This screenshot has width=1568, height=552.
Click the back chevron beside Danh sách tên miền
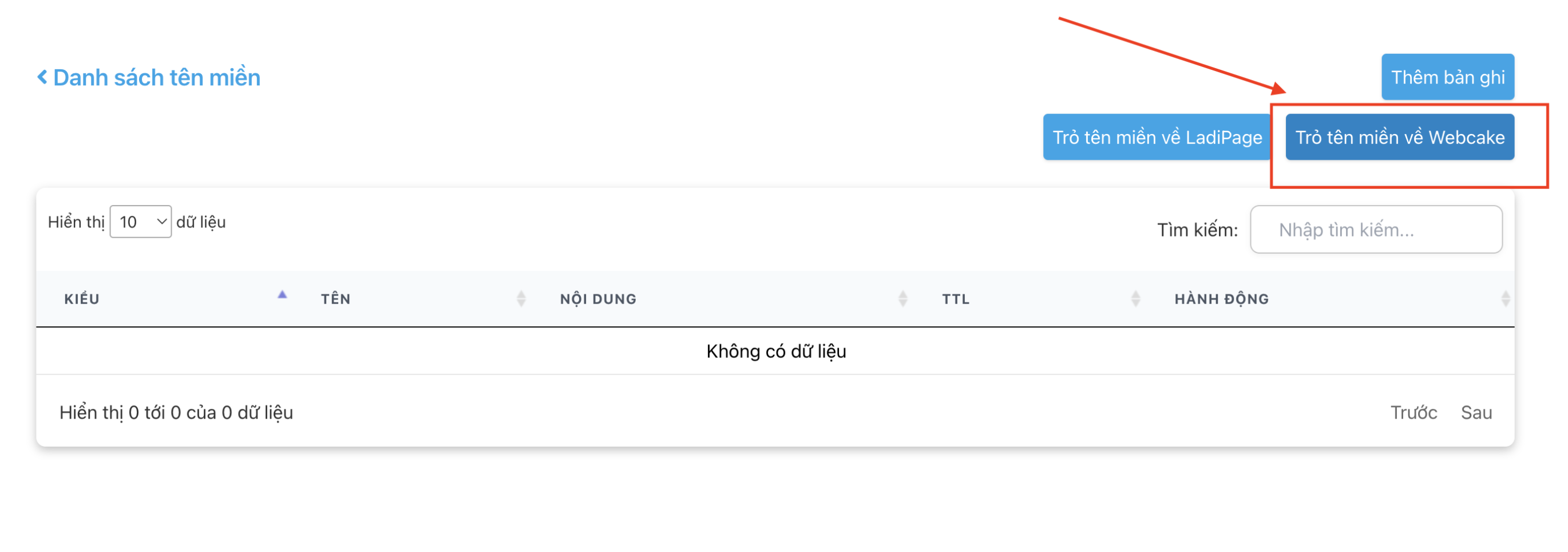[x=42, y=77]
